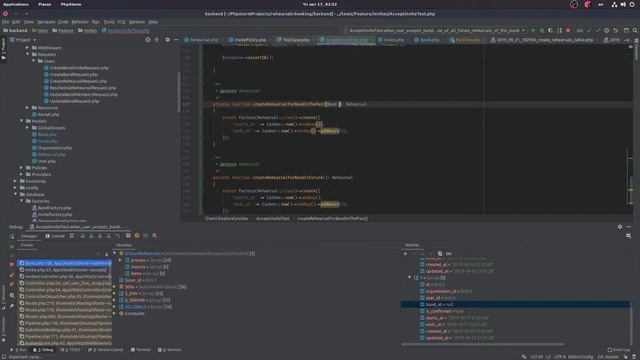The image size is (640, 360).
Task: Collapse the Requests folder in the tree
Action: [27, 54]
